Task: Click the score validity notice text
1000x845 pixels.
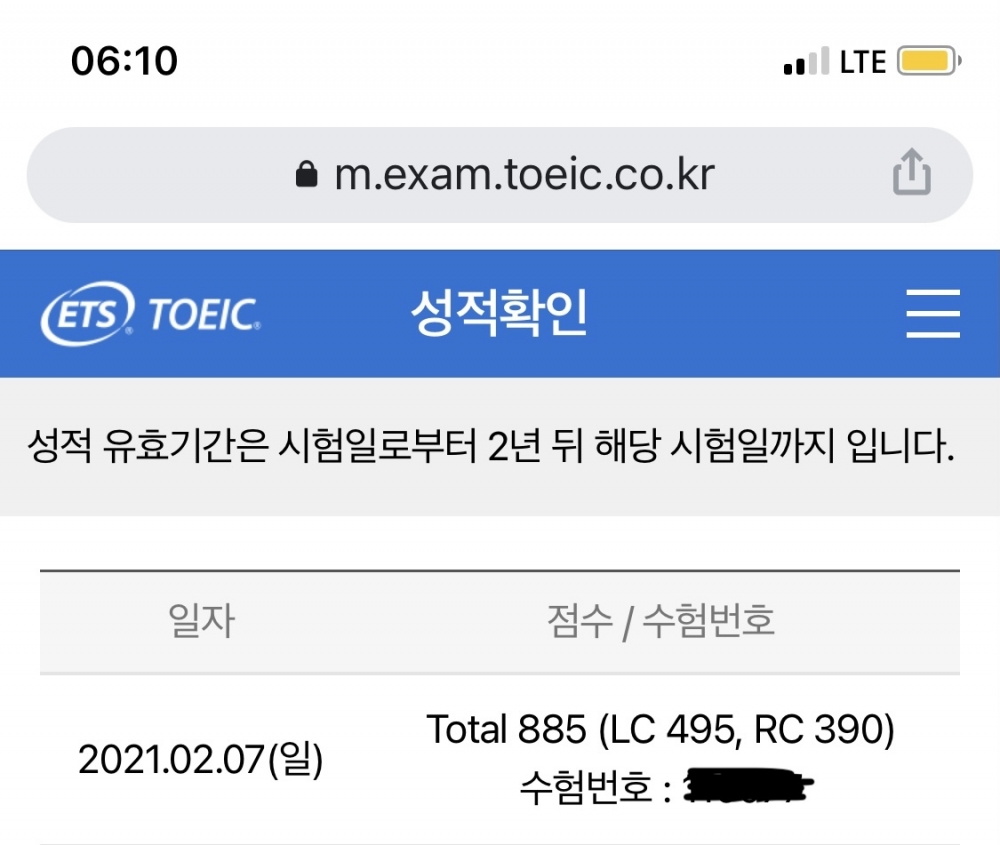Action: click(x=490, y=445)
